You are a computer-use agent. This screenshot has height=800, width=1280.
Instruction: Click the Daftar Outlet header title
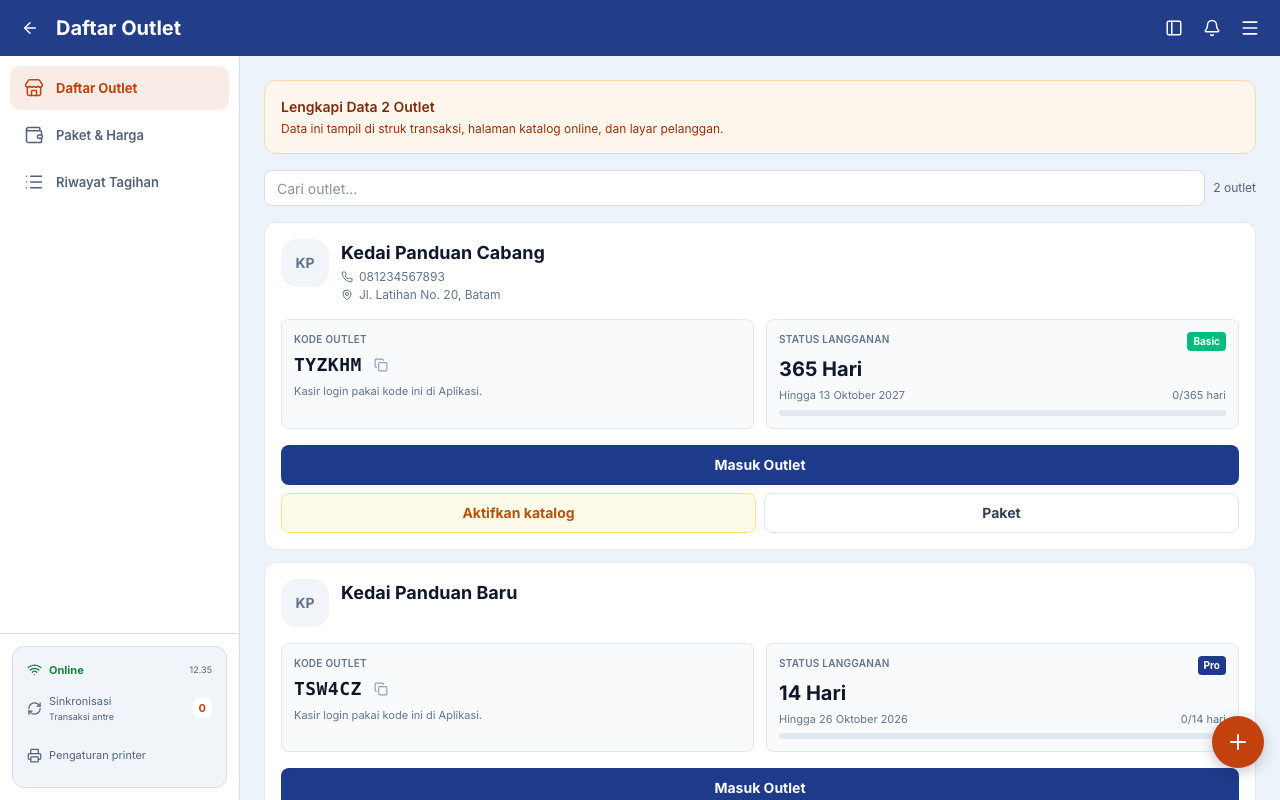(118, 28)
